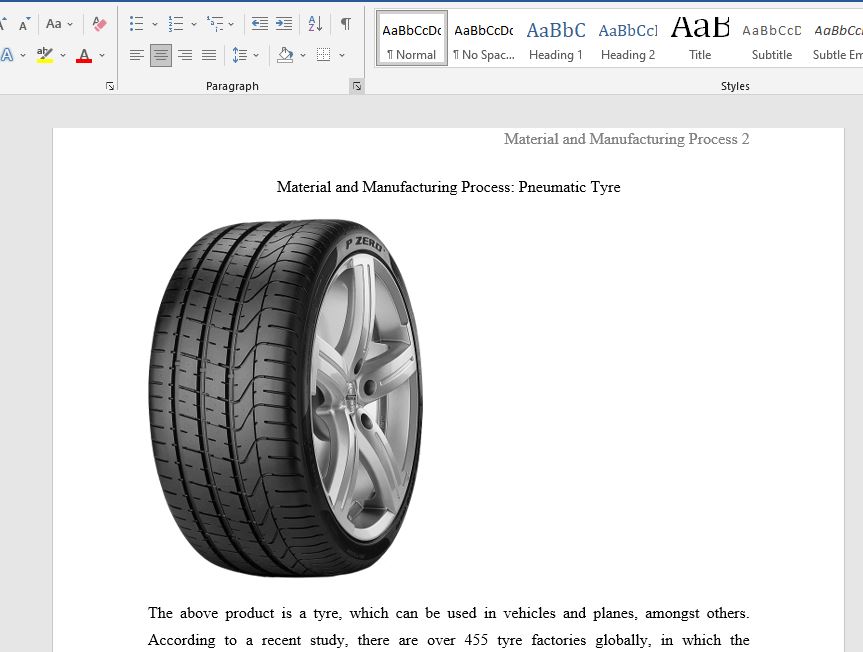The height and width of the screenshot is (652, 863).
Task: Expand the numbering library dropdown arrow
Action: point(194,24)
